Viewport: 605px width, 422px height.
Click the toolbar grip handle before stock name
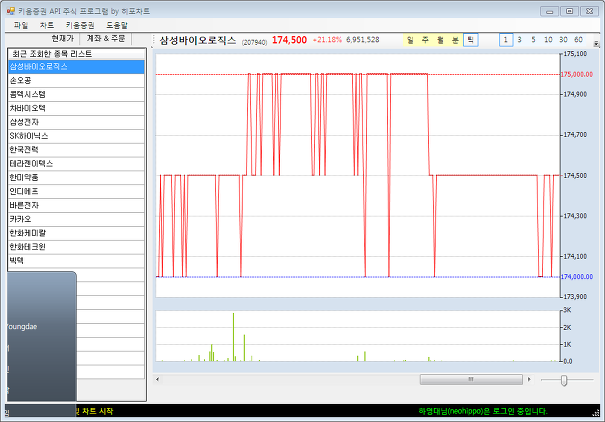154,40
